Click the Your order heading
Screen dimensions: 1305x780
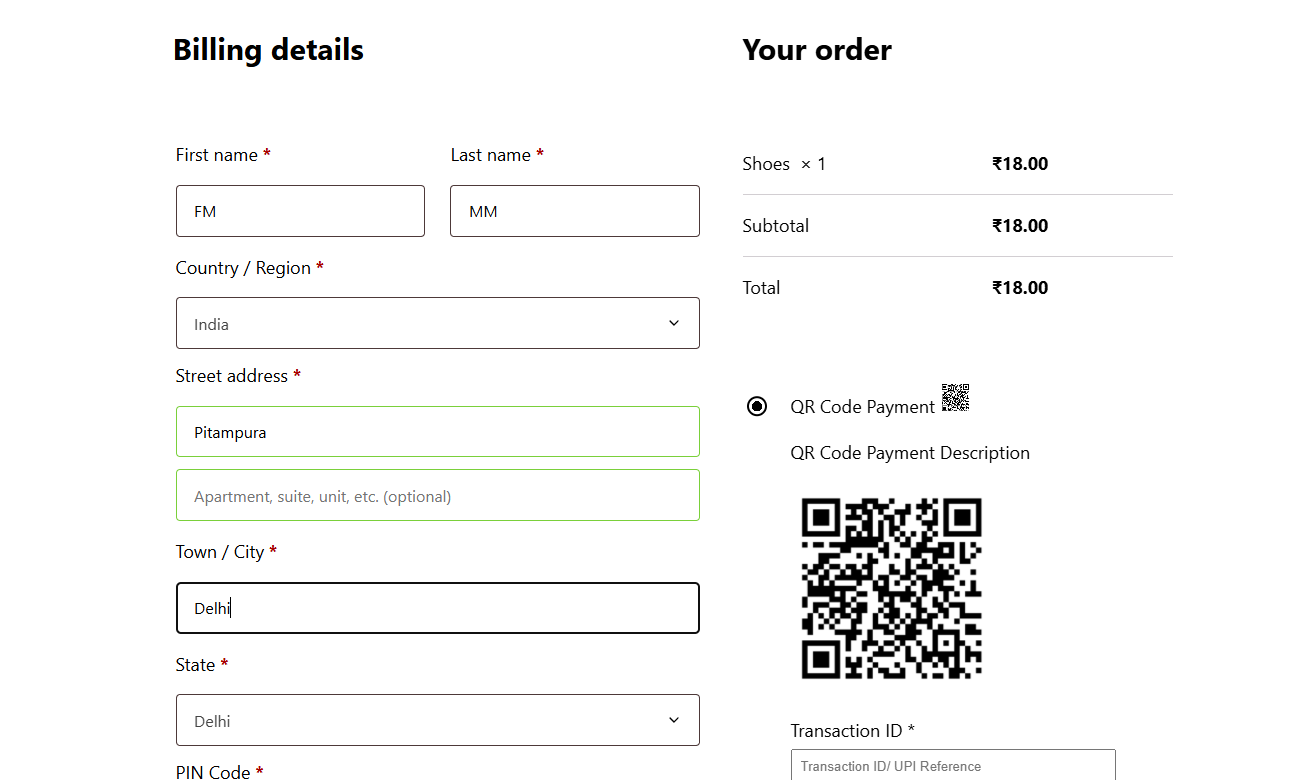point(816,50)
